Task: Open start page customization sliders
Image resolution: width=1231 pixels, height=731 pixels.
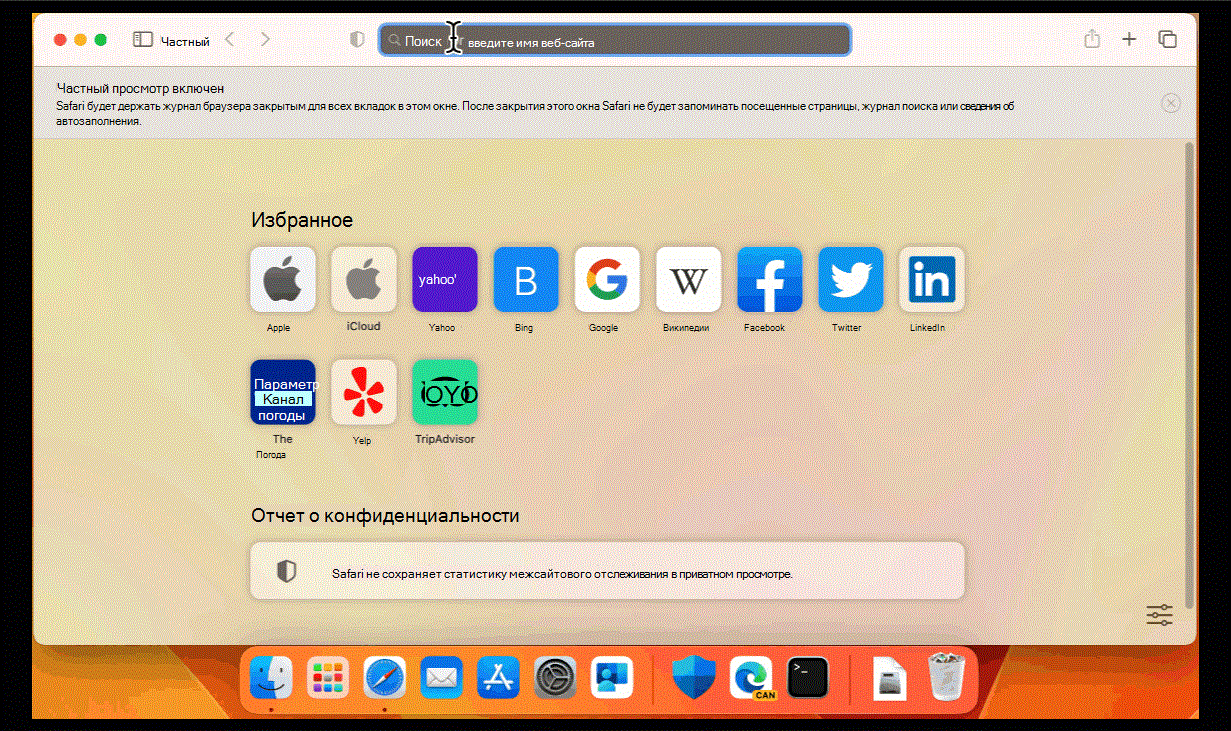Action: coord(1160,615)
